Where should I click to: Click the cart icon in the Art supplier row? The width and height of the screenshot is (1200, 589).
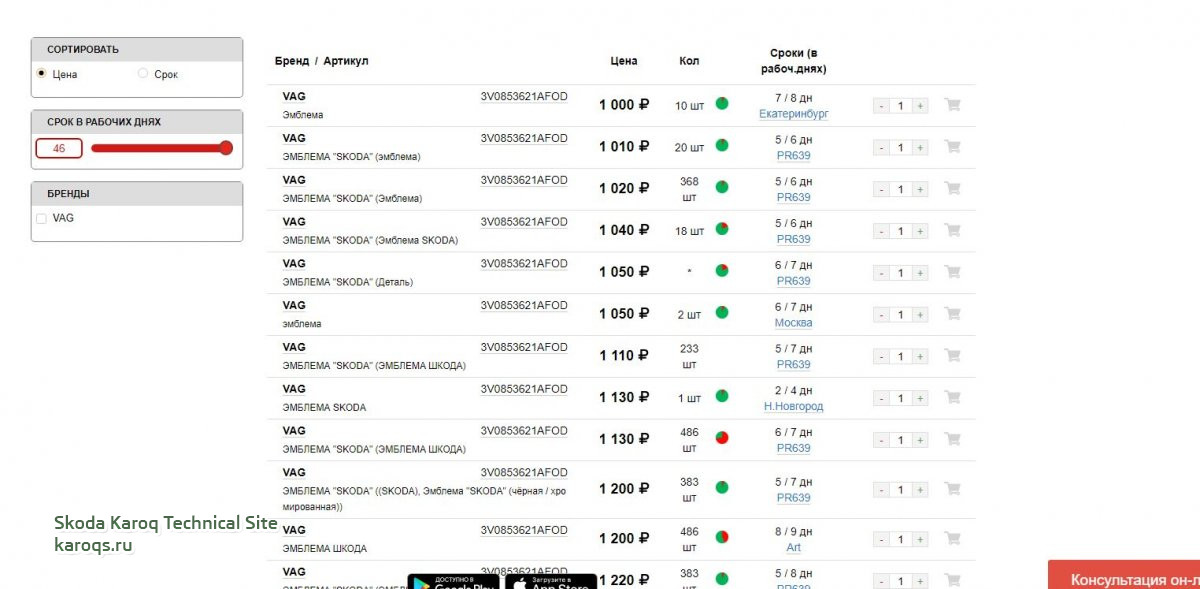click(952, 538)
